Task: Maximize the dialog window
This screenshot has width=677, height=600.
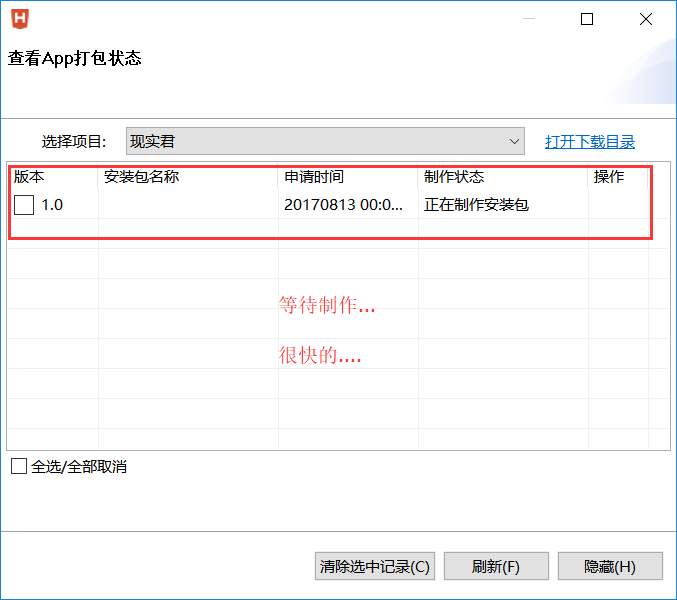Action: [587, 19]
